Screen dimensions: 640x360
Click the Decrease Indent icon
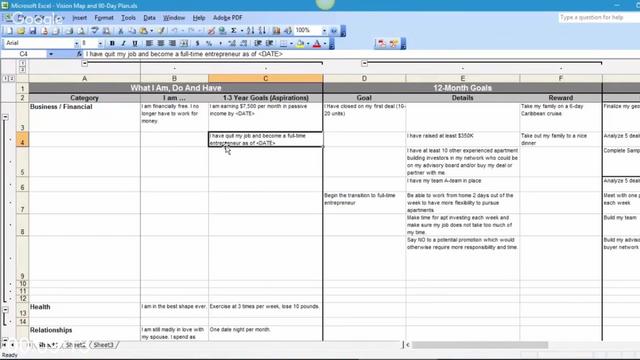click(258, 43)
